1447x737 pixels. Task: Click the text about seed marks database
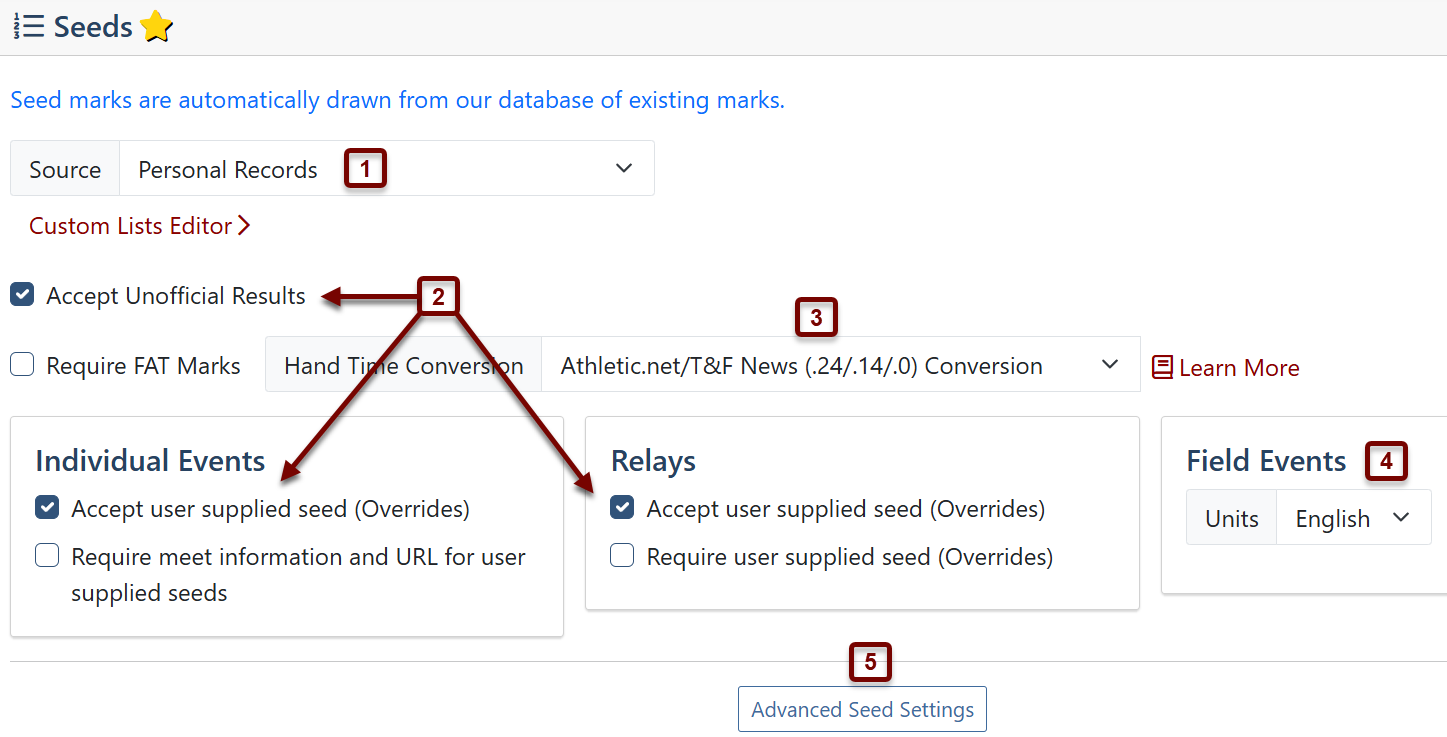coord(398,100)
